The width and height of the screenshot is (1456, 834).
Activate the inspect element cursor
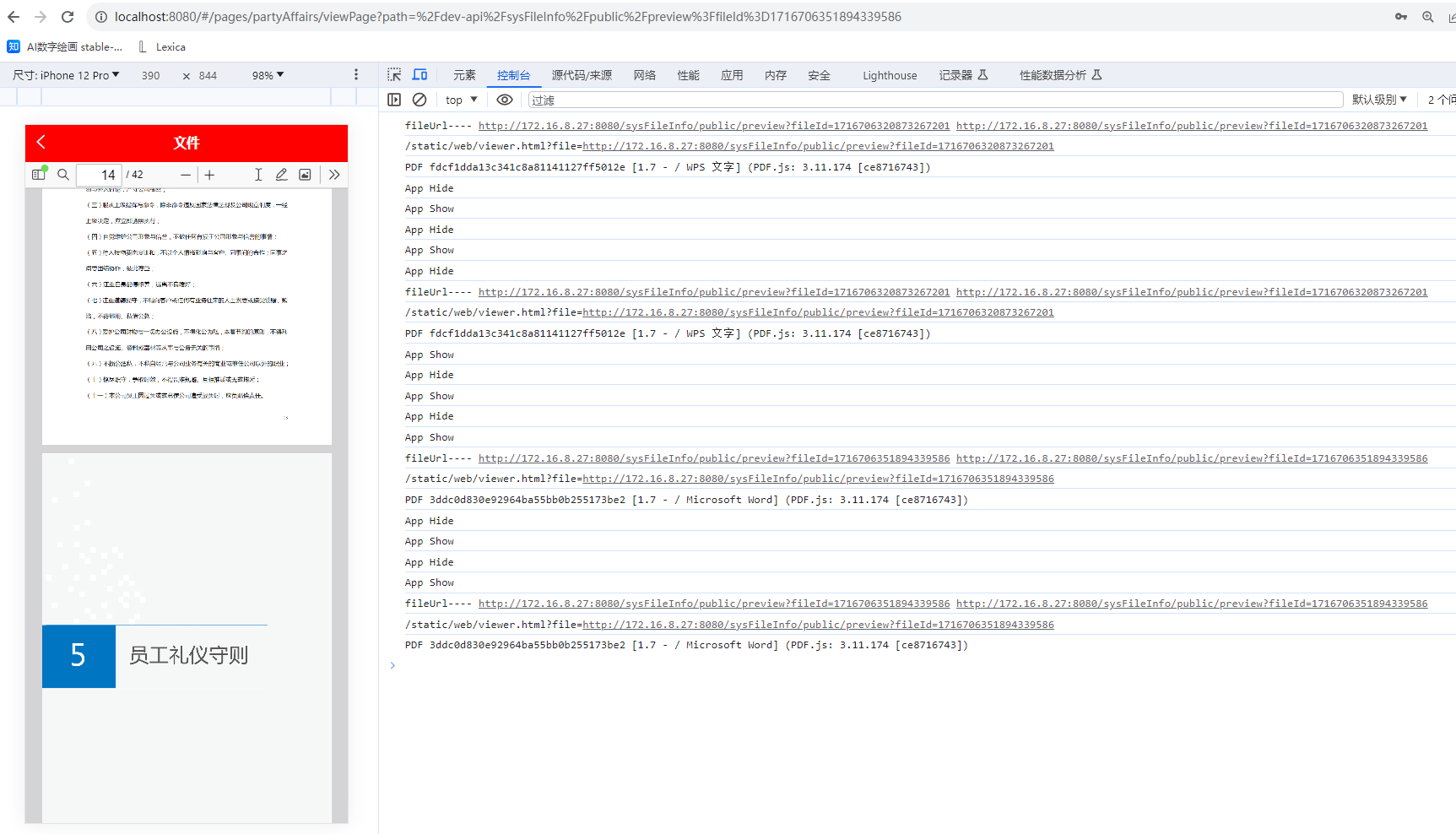point(393,74)
